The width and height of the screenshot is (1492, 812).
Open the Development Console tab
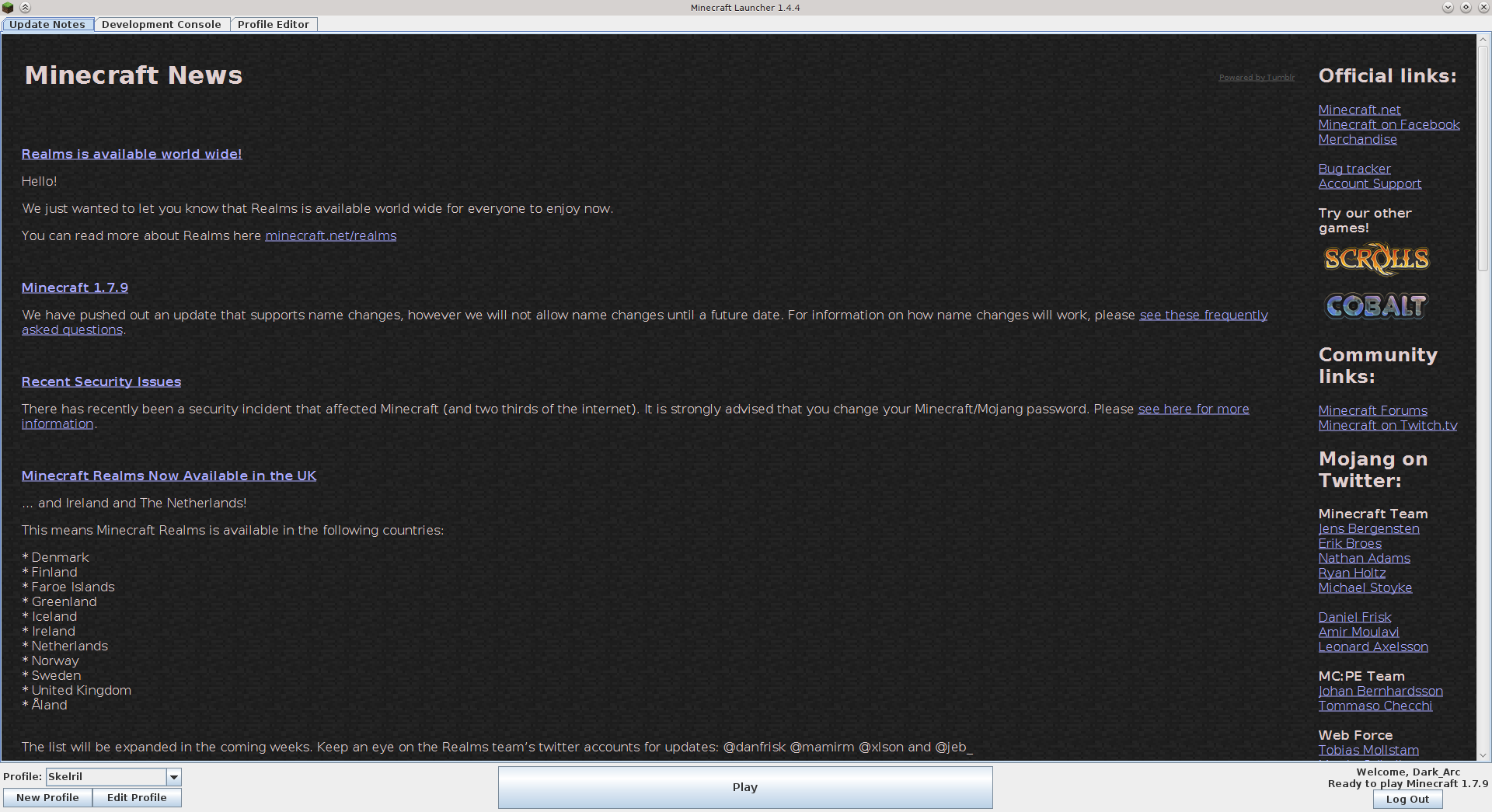coord(162,24)
